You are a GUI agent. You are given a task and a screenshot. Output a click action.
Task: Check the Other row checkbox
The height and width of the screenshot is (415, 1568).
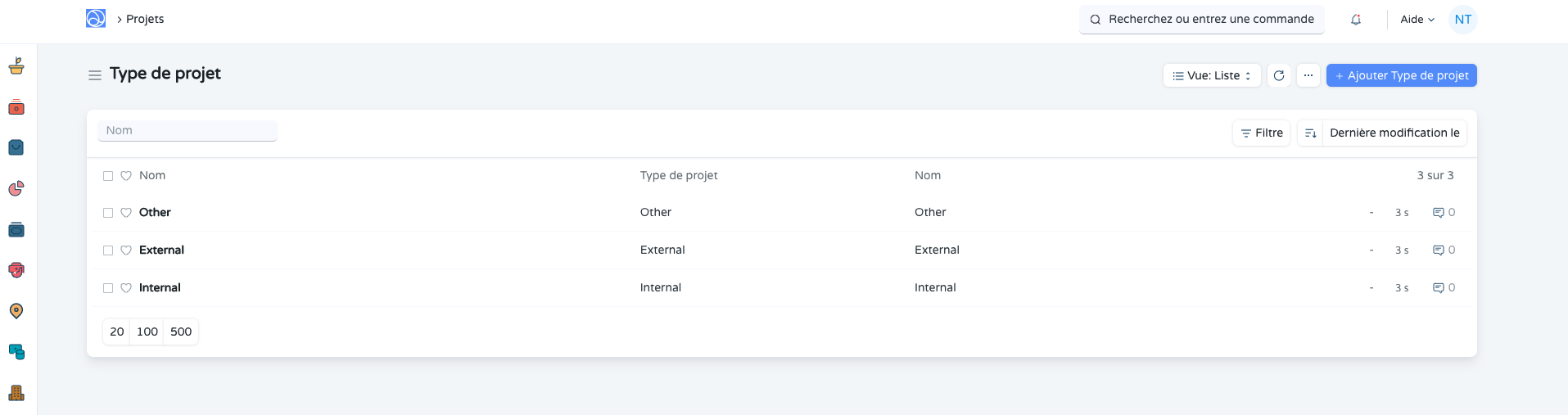108,213
